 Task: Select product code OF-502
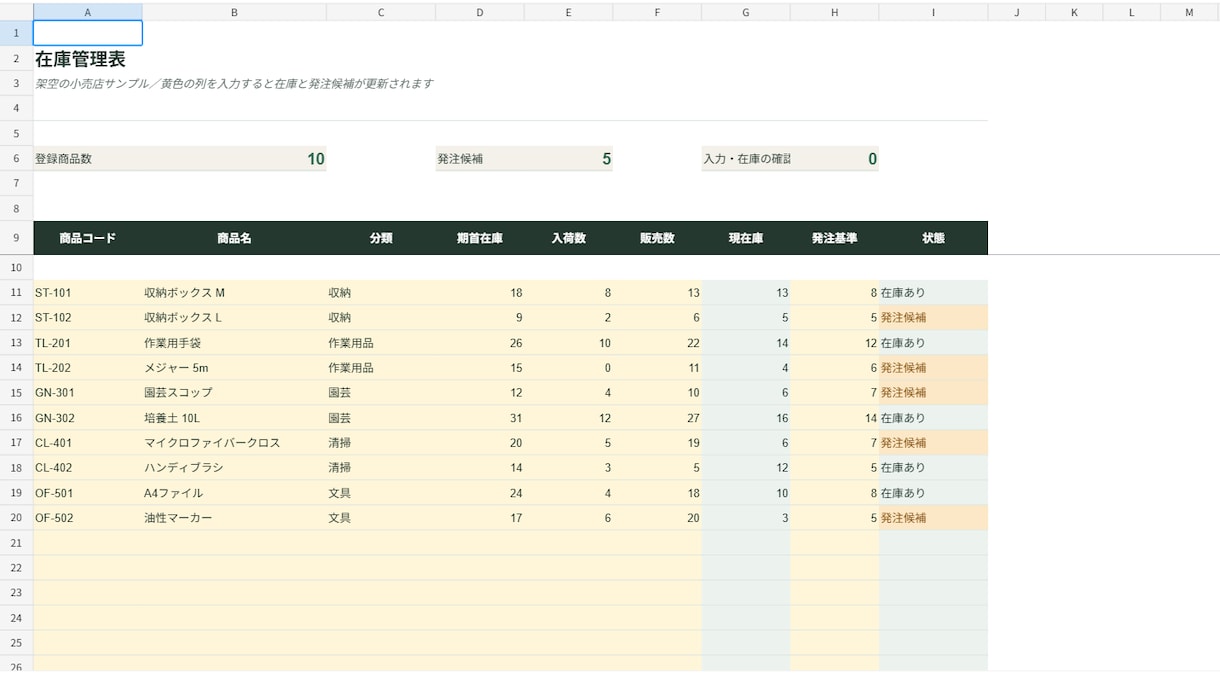pos(88,518)
